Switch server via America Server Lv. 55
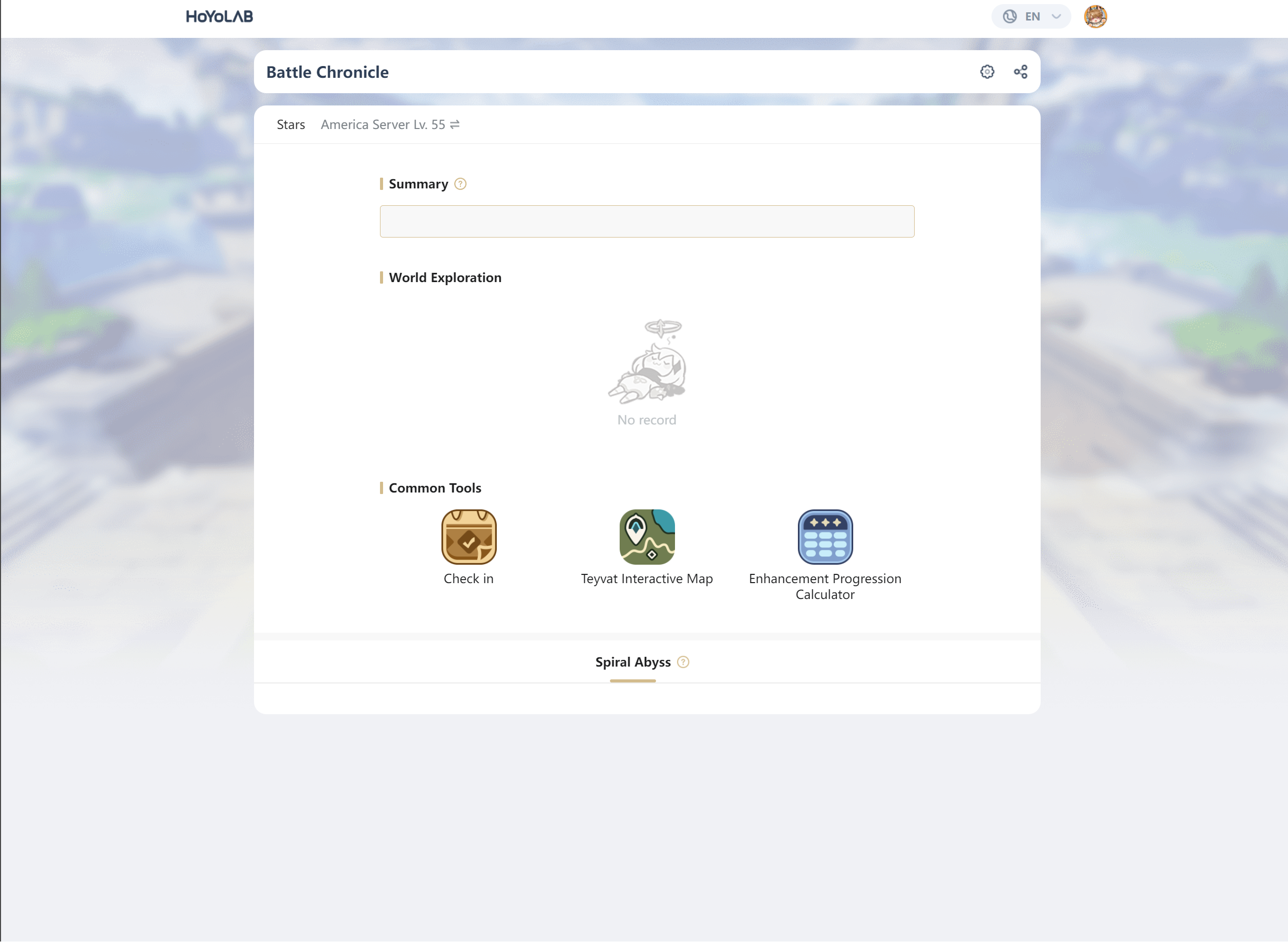This screenshot has height=942, width=1288. (390, 124)
